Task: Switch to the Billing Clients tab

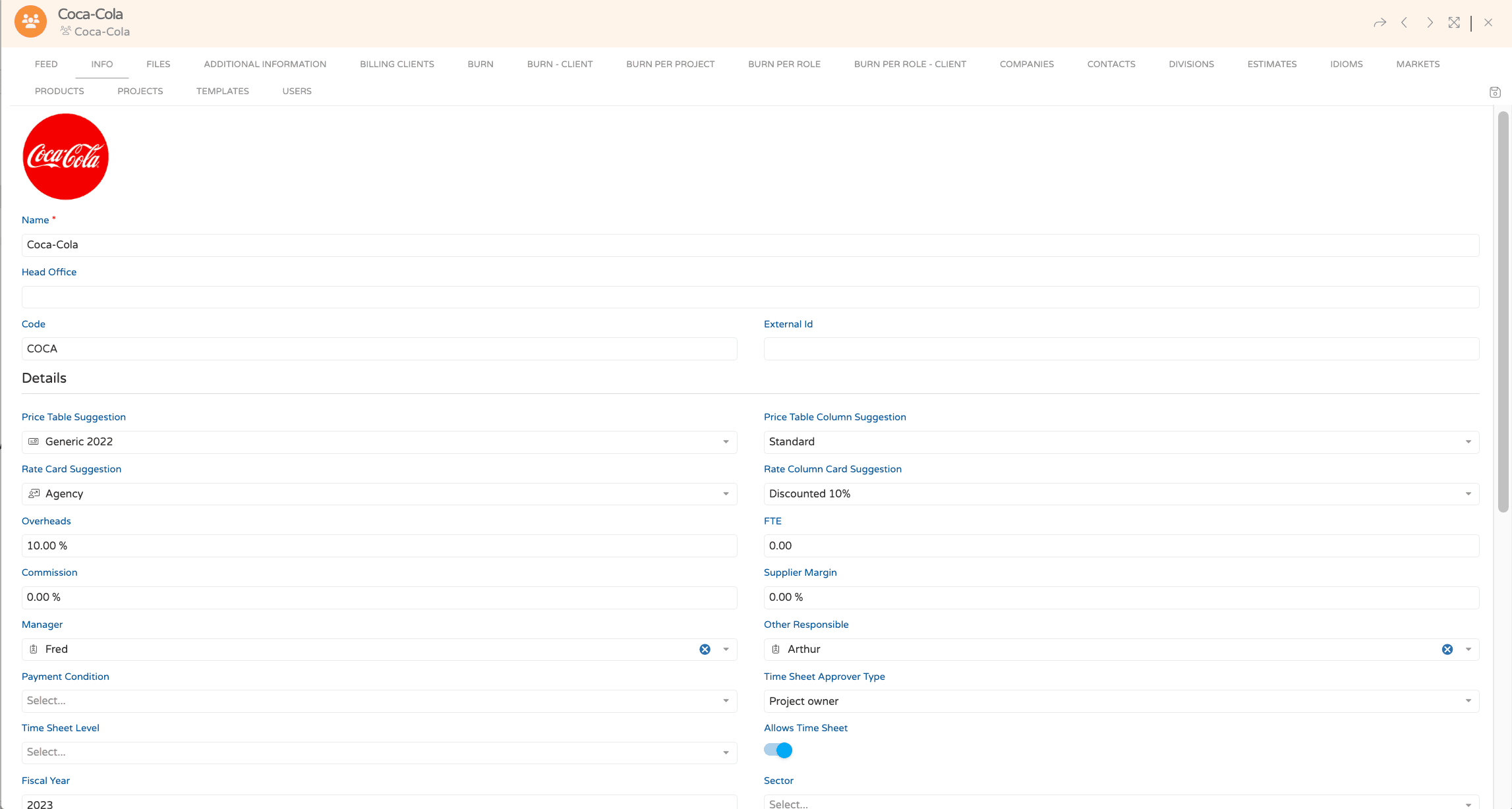Action: pyautogui.click(x=397, y=64)
